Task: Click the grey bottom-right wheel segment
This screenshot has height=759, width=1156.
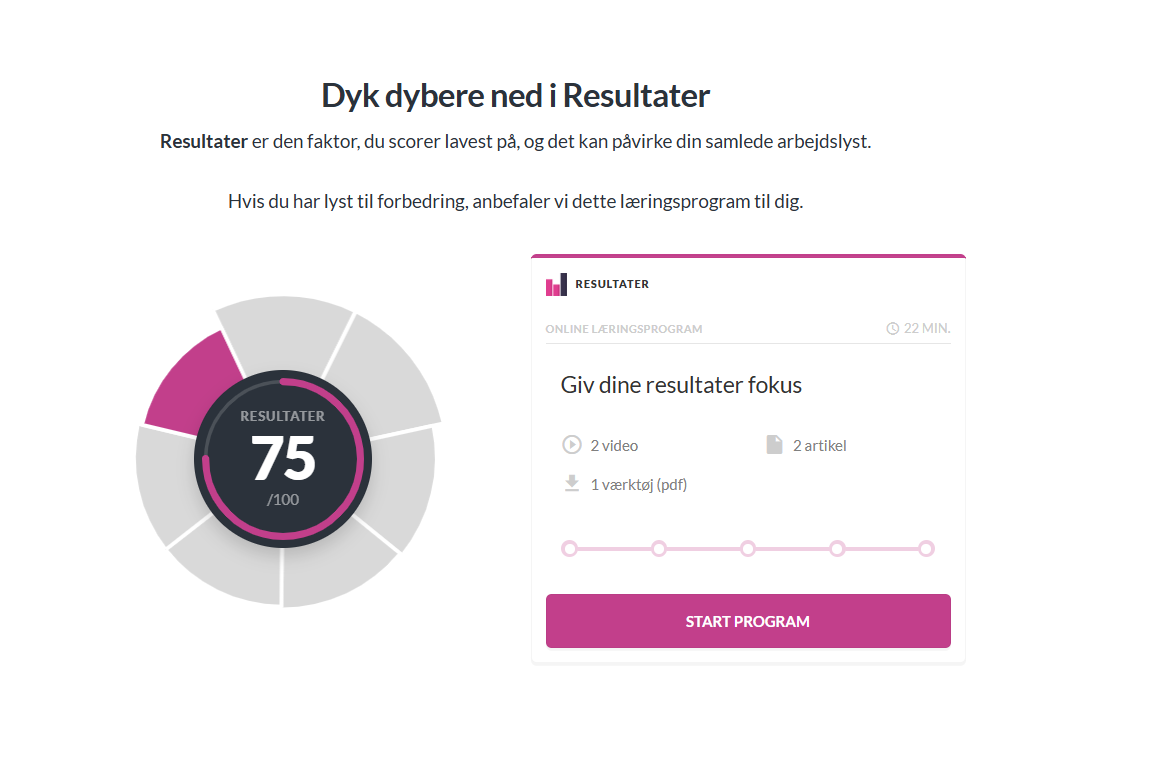Action: 335,567
